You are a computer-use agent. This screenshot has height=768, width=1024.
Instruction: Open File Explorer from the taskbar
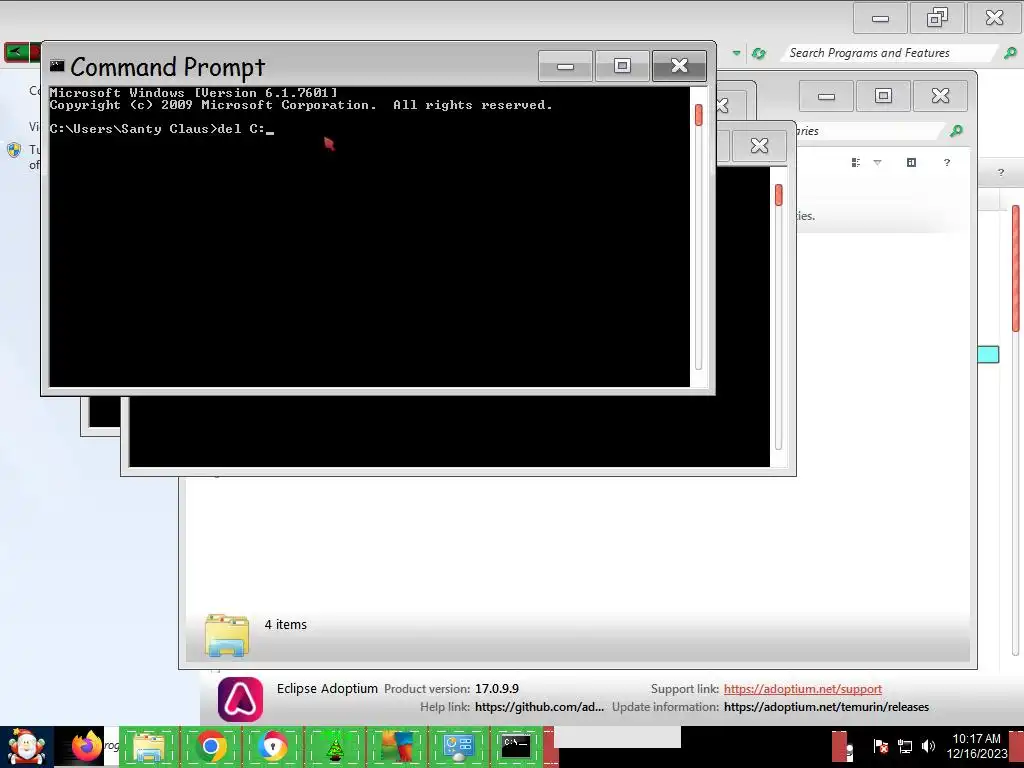(148, 747)
